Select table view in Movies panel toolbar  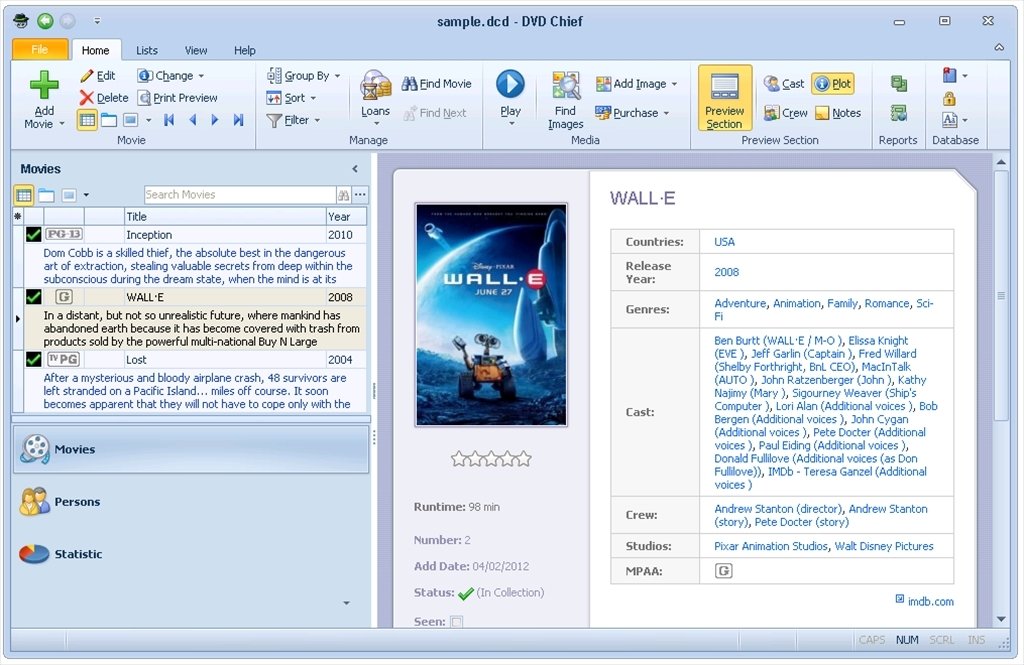(24, 195)
